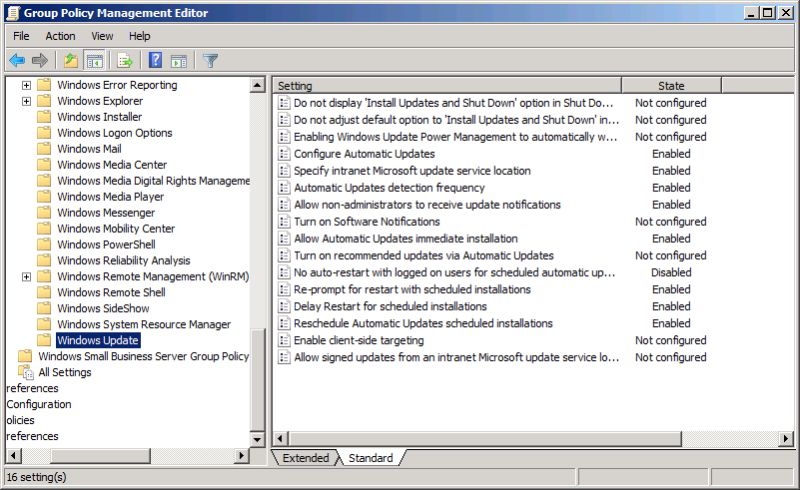Select Windows Remote Shell tree item
The width and height of the screenshot is (800, 490).
(111, 292)
